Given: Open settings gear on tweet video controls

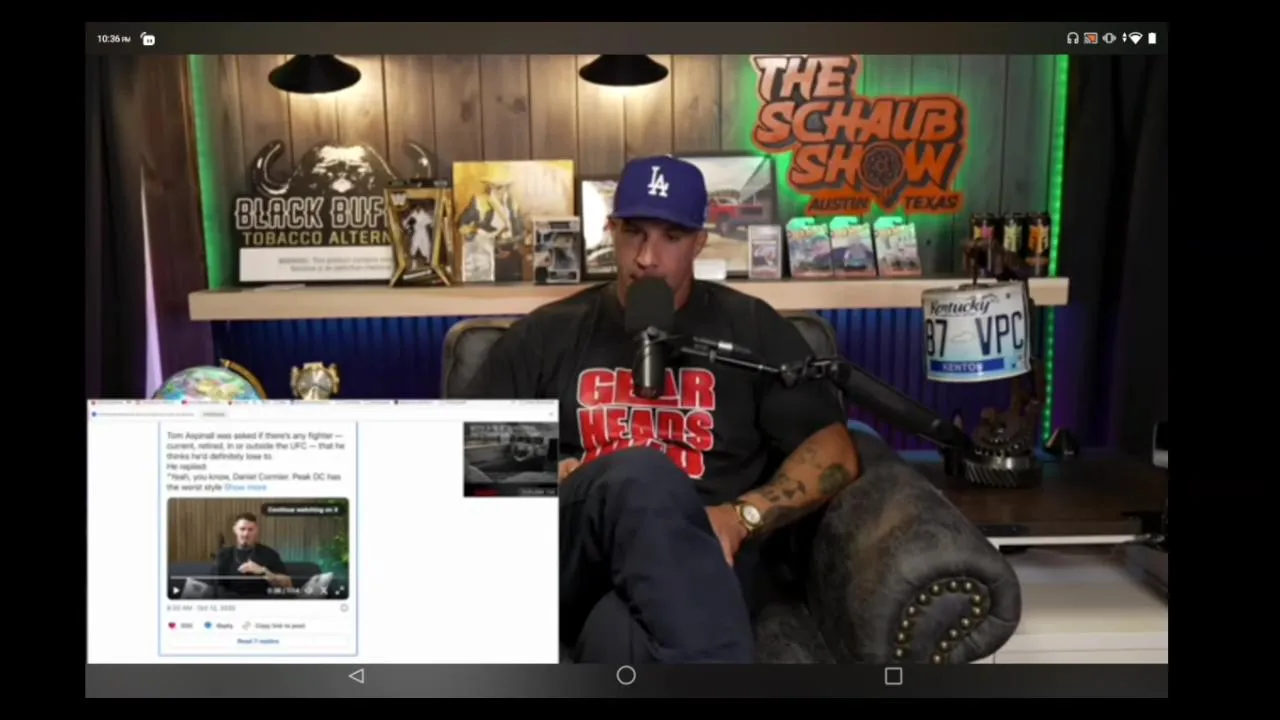Looking at the screenshot, I should (309, 590).
